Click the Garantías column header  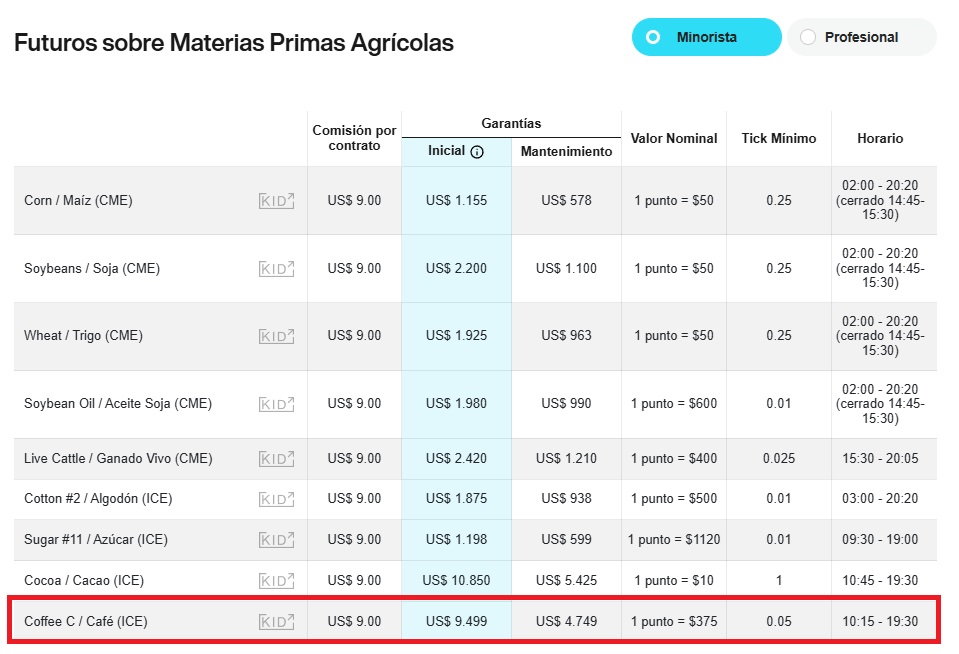[x=511, y=124]
